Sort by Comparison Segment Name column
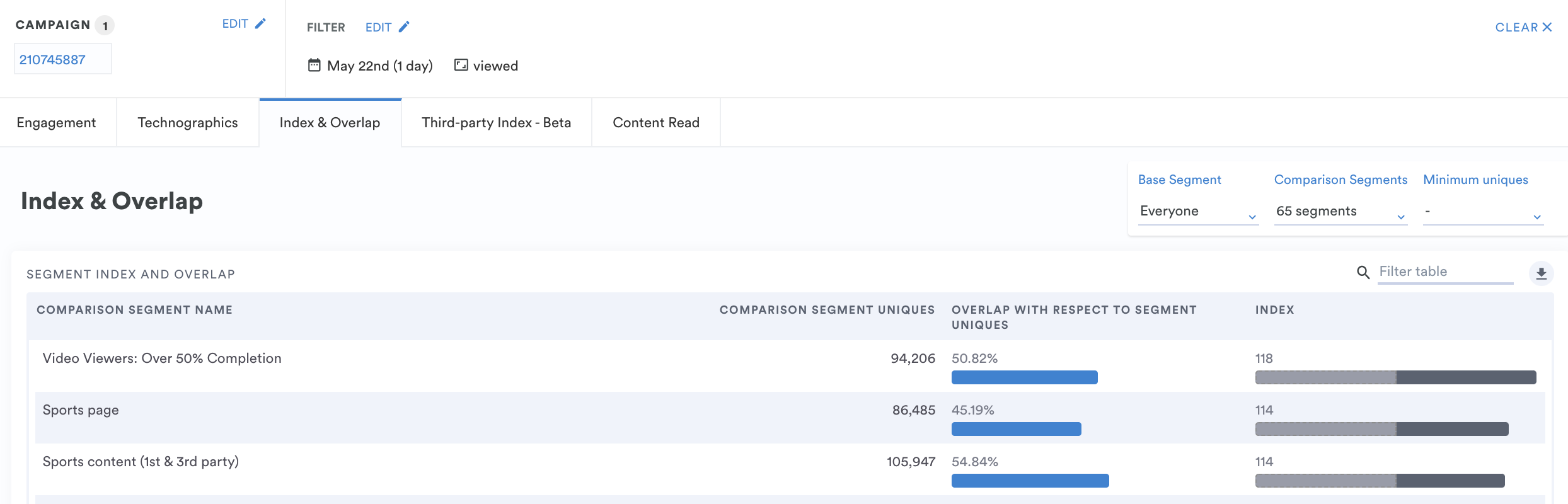Image resolution: width=1568 pixels, height=504 pixels. [x=135, y=310]
